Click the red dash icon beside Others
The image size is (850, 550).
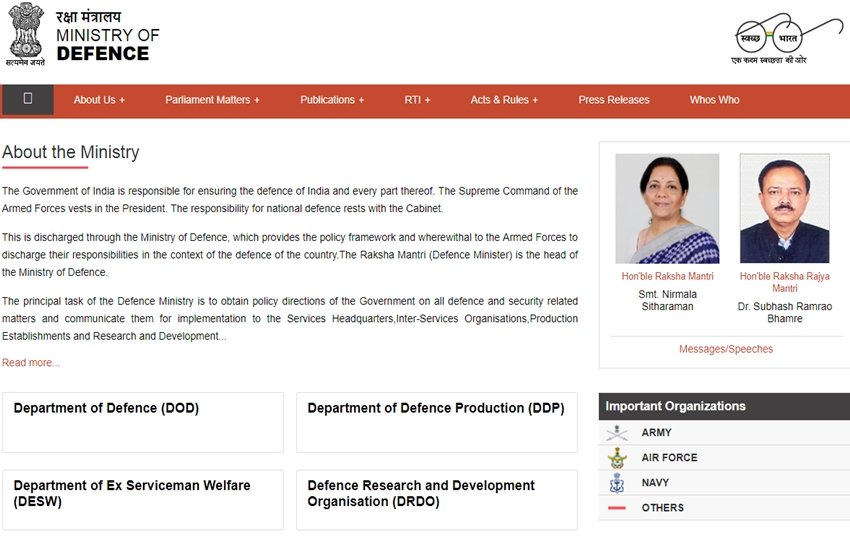click(617, 508)
